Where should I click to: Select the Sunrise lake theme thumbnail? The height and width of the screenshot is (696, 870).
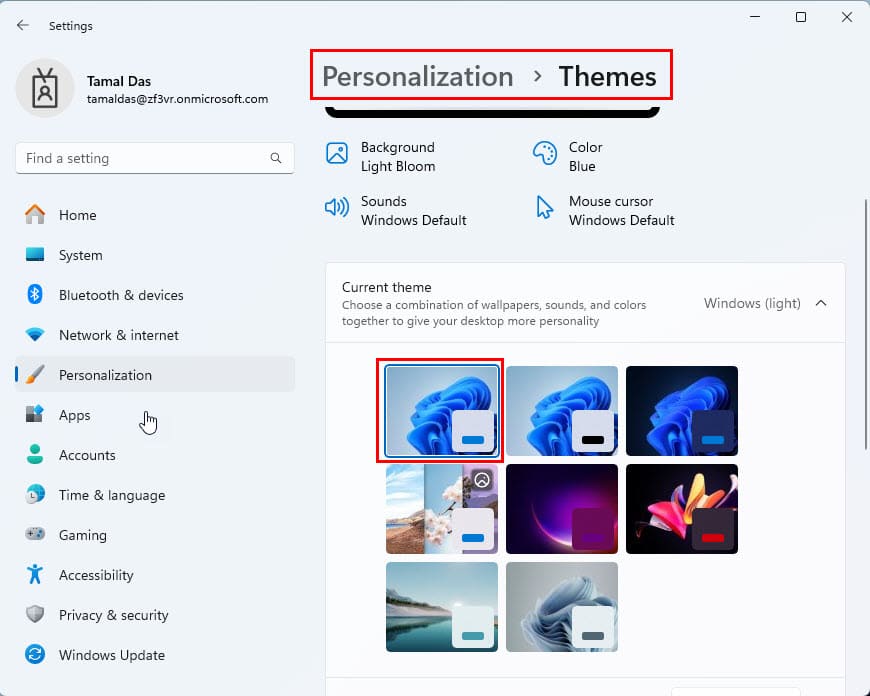click(442, 607)
